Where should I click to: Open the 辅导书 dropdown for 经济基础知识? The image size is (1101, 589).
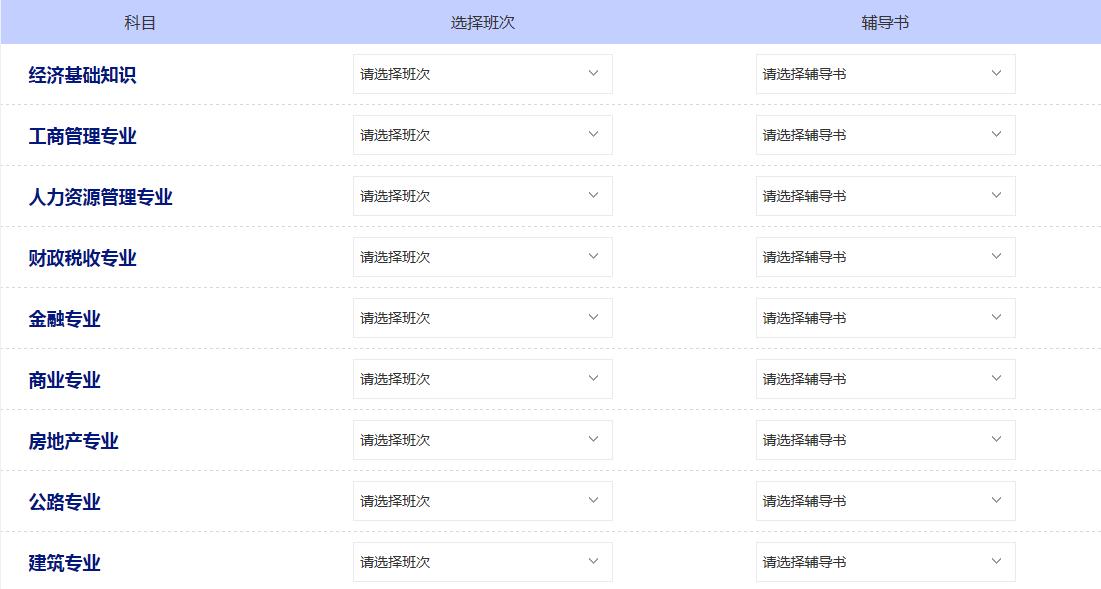[x=885, y=73]
